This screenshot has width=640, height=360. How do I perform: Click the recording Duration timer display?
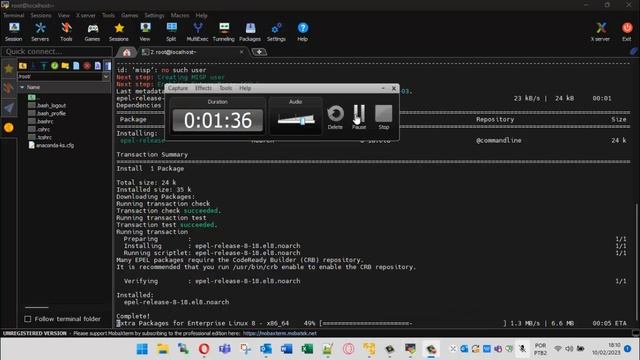(218, 120)
